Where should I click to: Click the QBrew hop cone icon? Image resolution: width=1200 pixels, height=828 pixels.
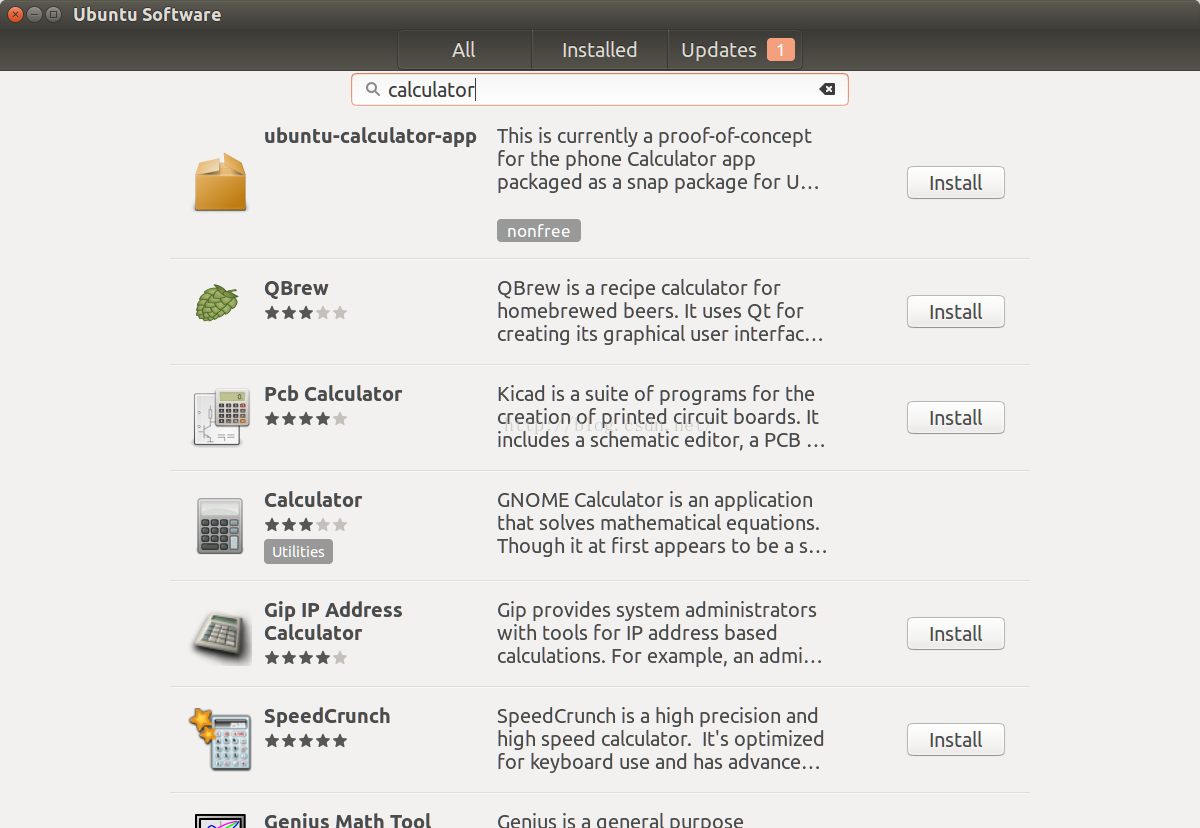217,303
